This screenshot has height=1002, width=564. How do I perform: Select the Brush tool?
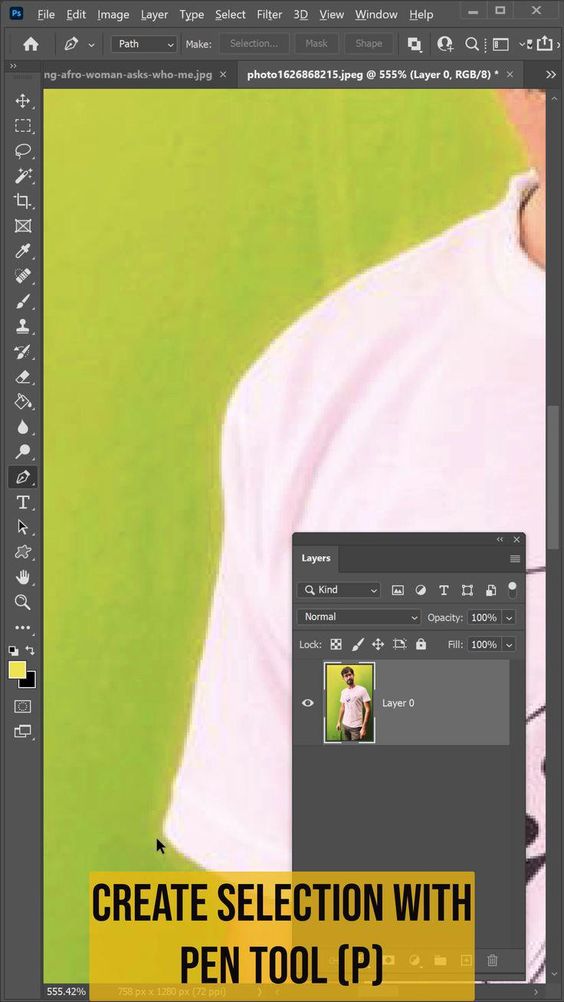(23, 301)
